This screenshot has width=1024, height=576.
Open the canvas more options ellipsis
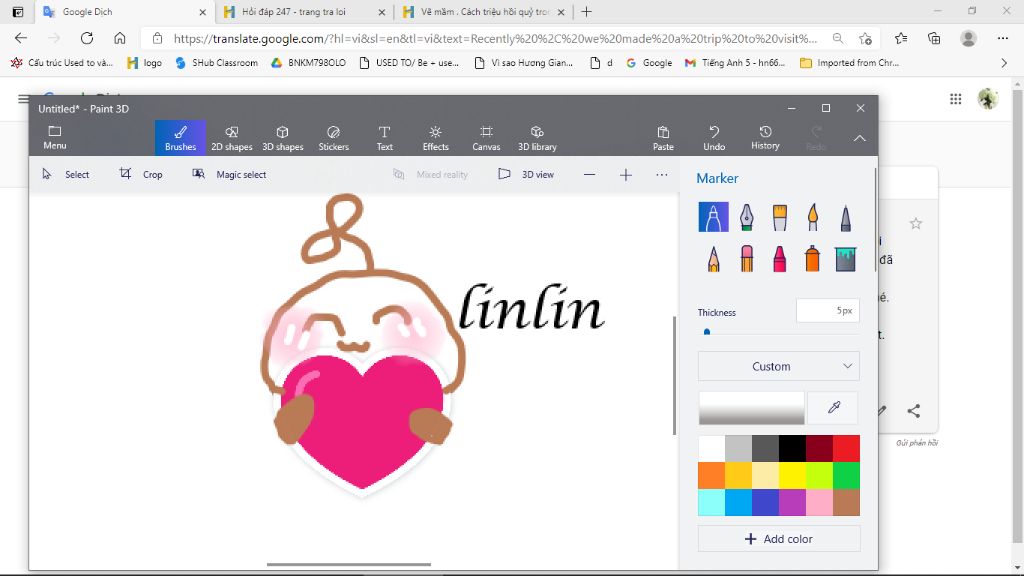(x=662, y=174)
